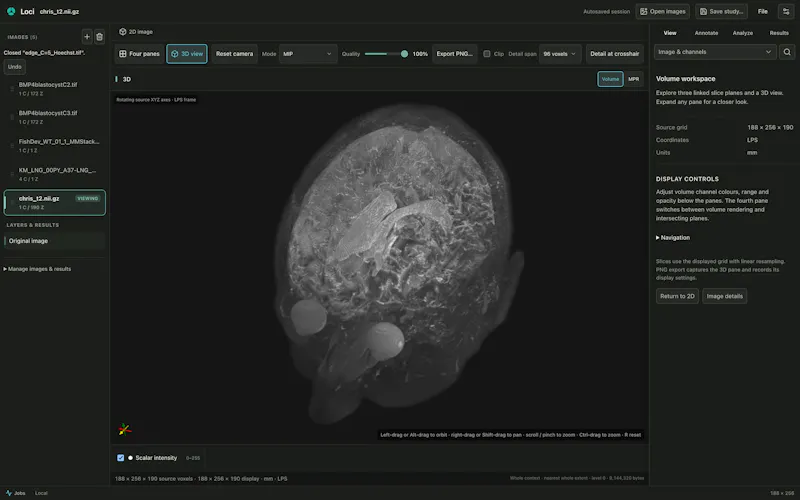Open the File menu
Viewport: 800px width, 500px height.
click(763, 11)
